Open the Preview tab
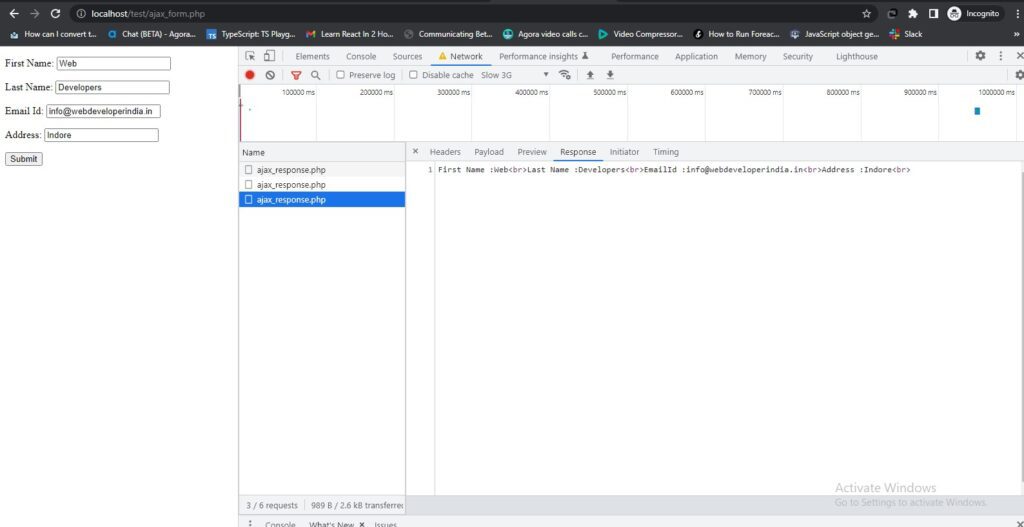Image resolution: width=1024 pixels, height=527 pixels. coord(532,152)
